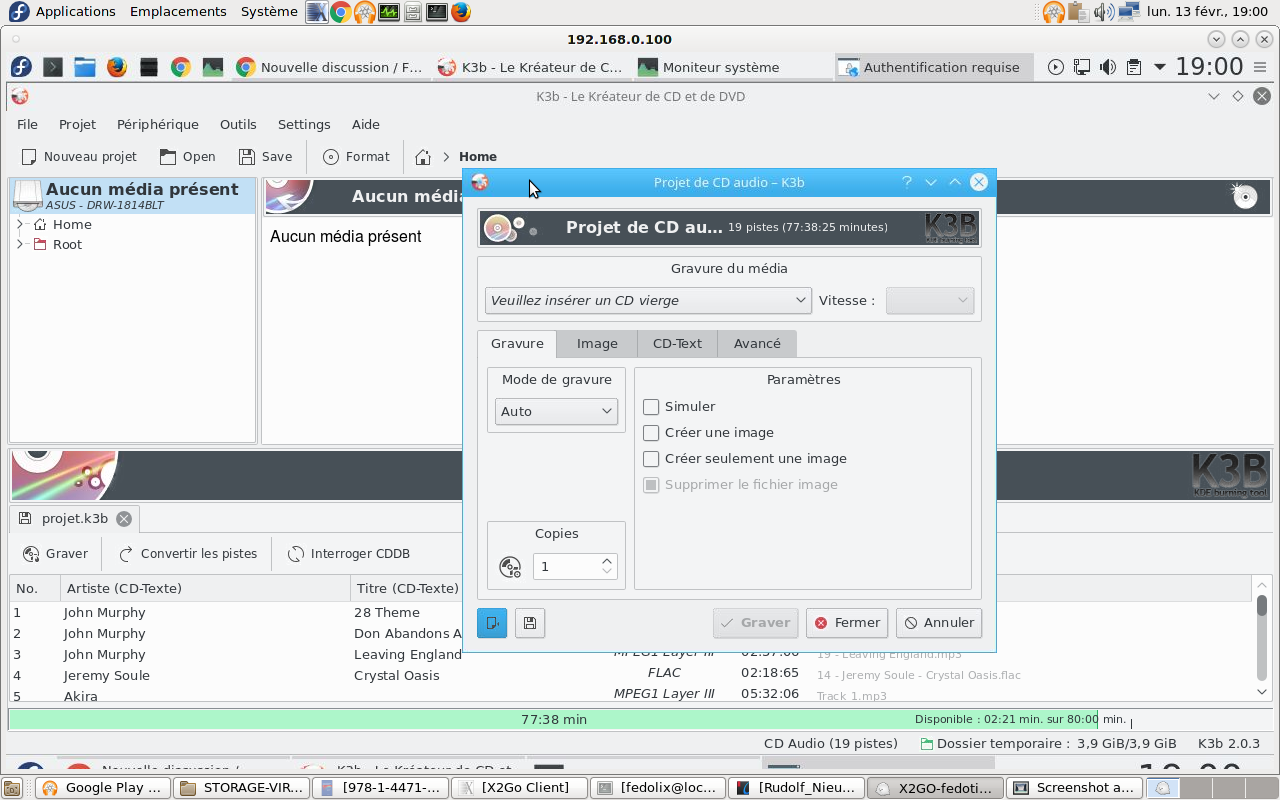
Task: Open Konsole launcher in remote KDE panel
Action: tap(53, 67)
